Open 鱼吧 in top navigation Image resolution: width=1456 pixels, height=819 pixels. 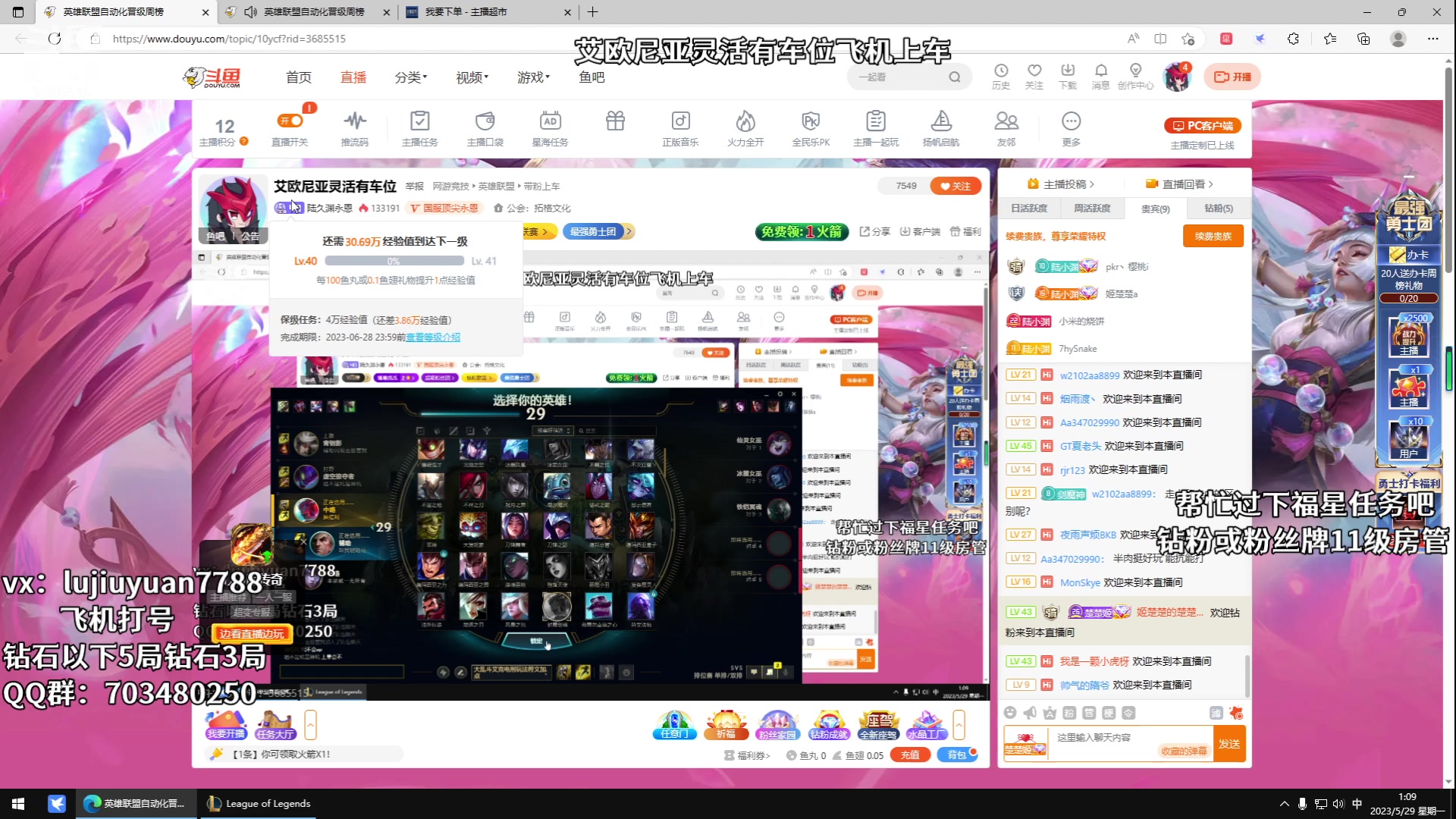tap(591, 77)
